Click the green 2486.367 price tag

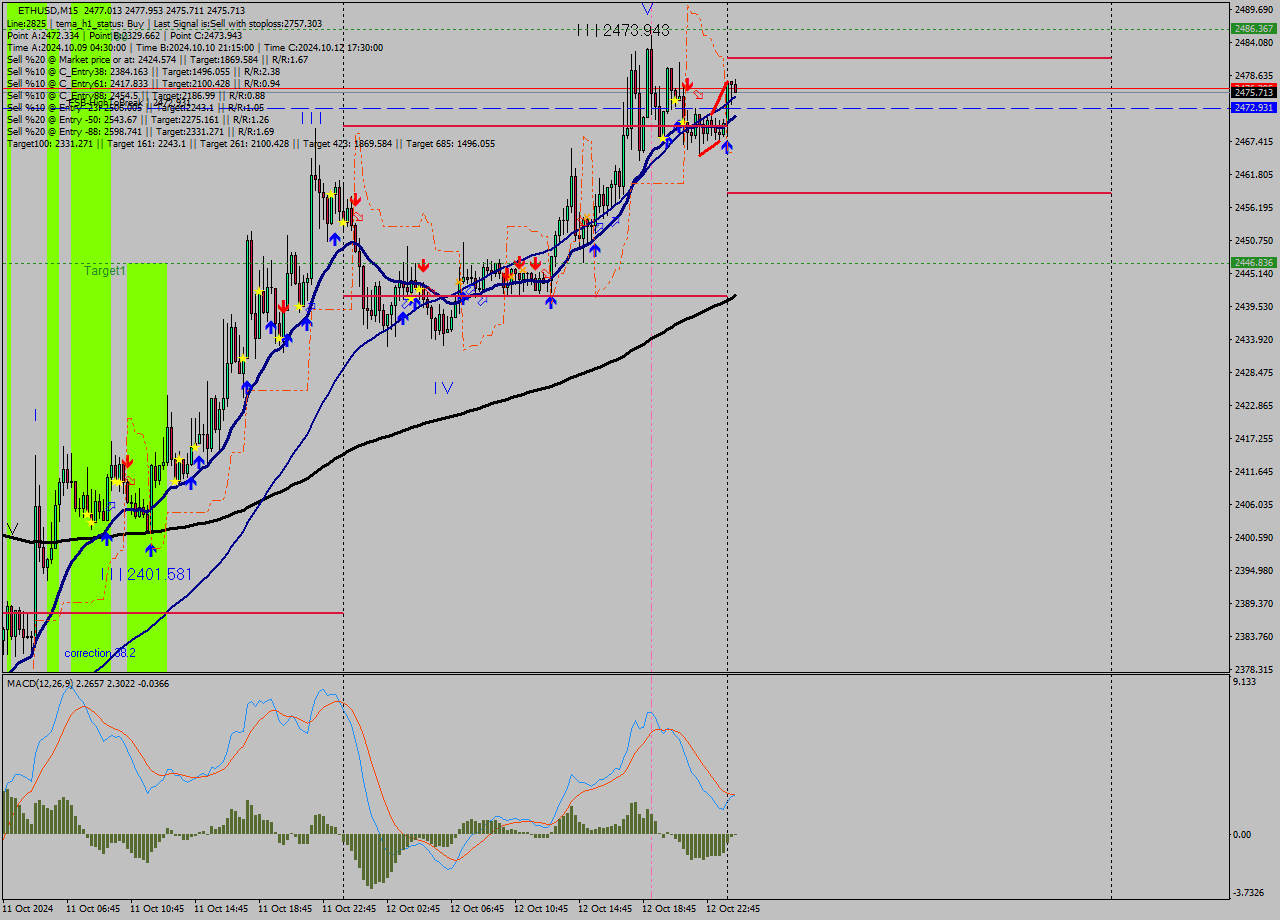click(1254, 29)
